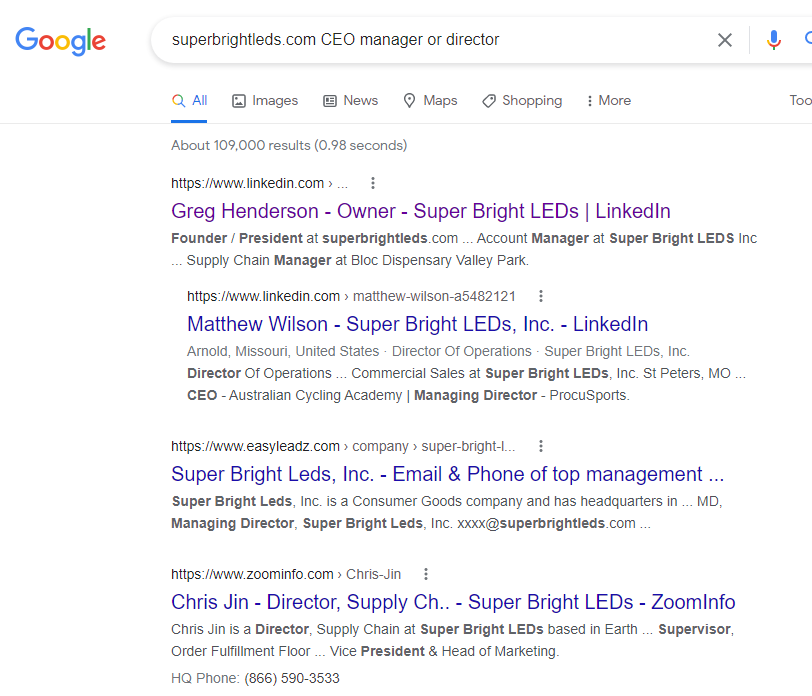812x696 pixels.
Task: Open Super Bright Leds, Inc. Email & Phone result
Action: (447, 474)
